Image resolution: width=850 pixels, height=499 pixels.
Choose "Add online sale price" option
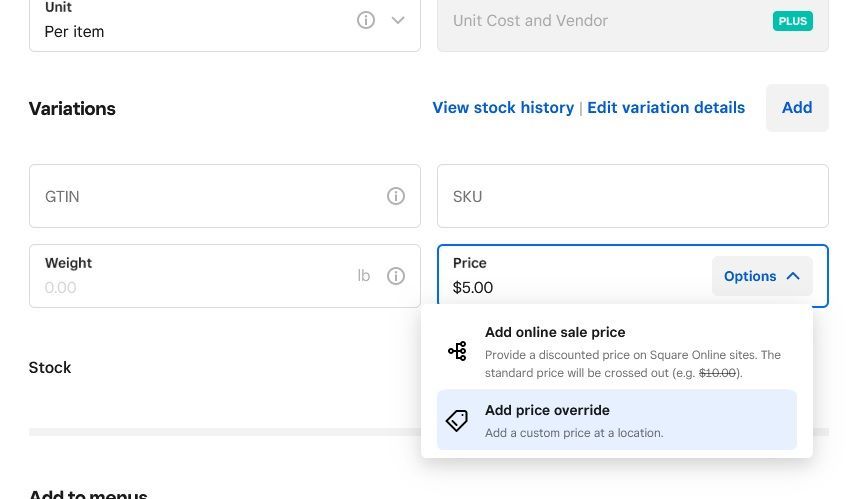[555, 332]
